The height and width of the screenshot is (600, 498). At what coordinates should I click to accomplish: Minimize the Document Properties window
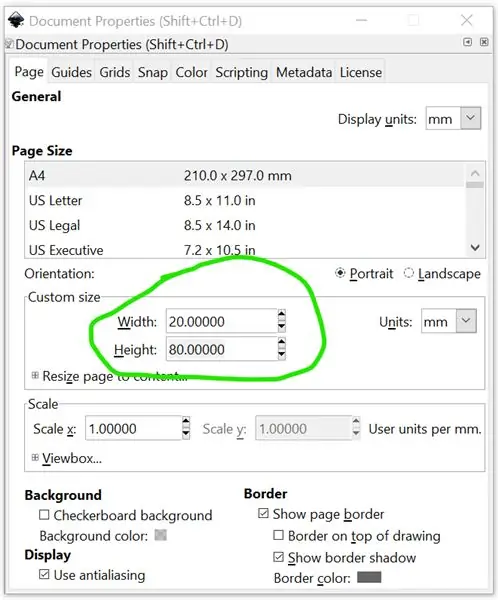(362, 20)
